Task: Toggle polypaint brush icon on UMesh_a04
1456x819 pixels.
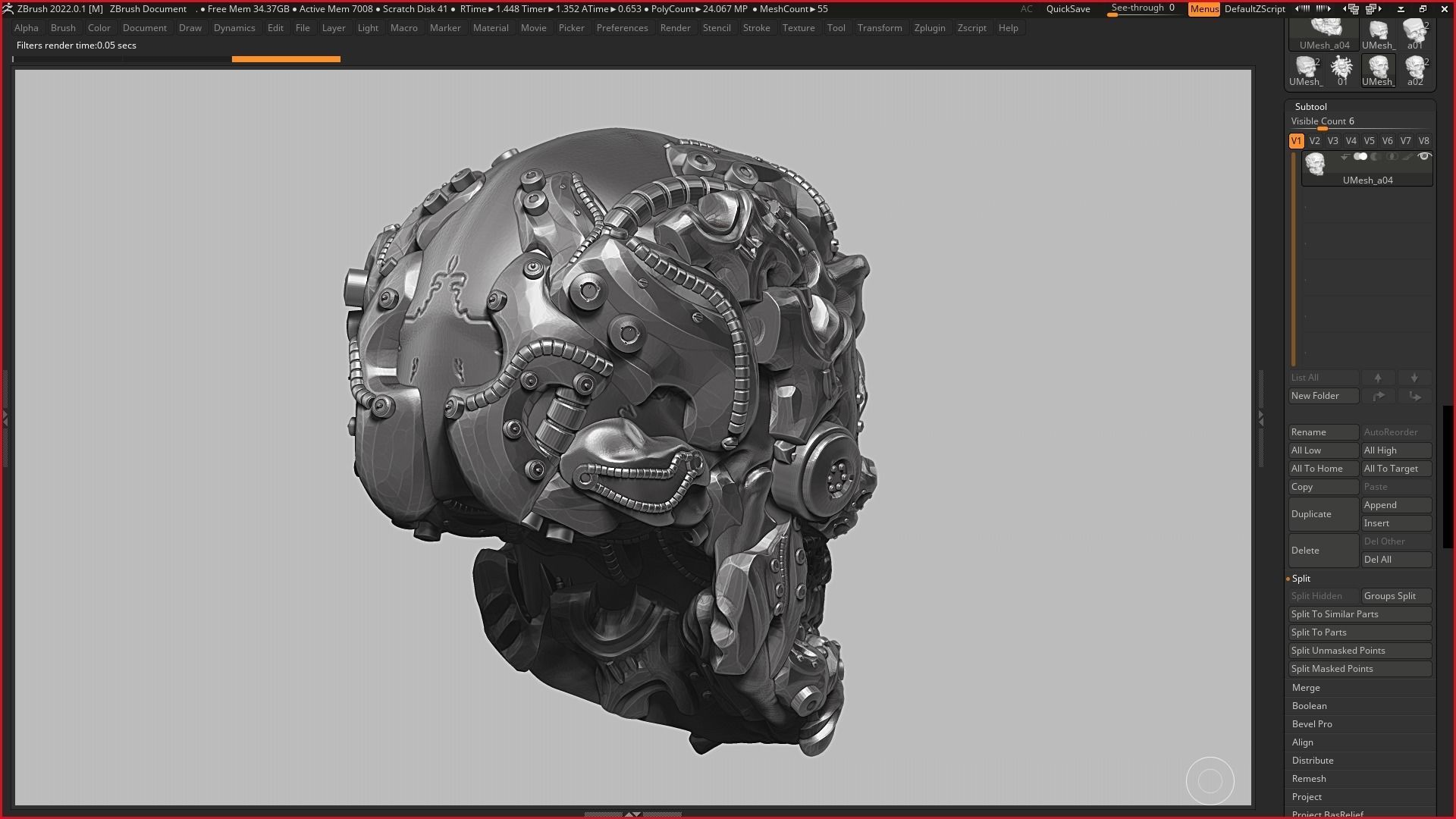Action: [x=1407, y=157]
